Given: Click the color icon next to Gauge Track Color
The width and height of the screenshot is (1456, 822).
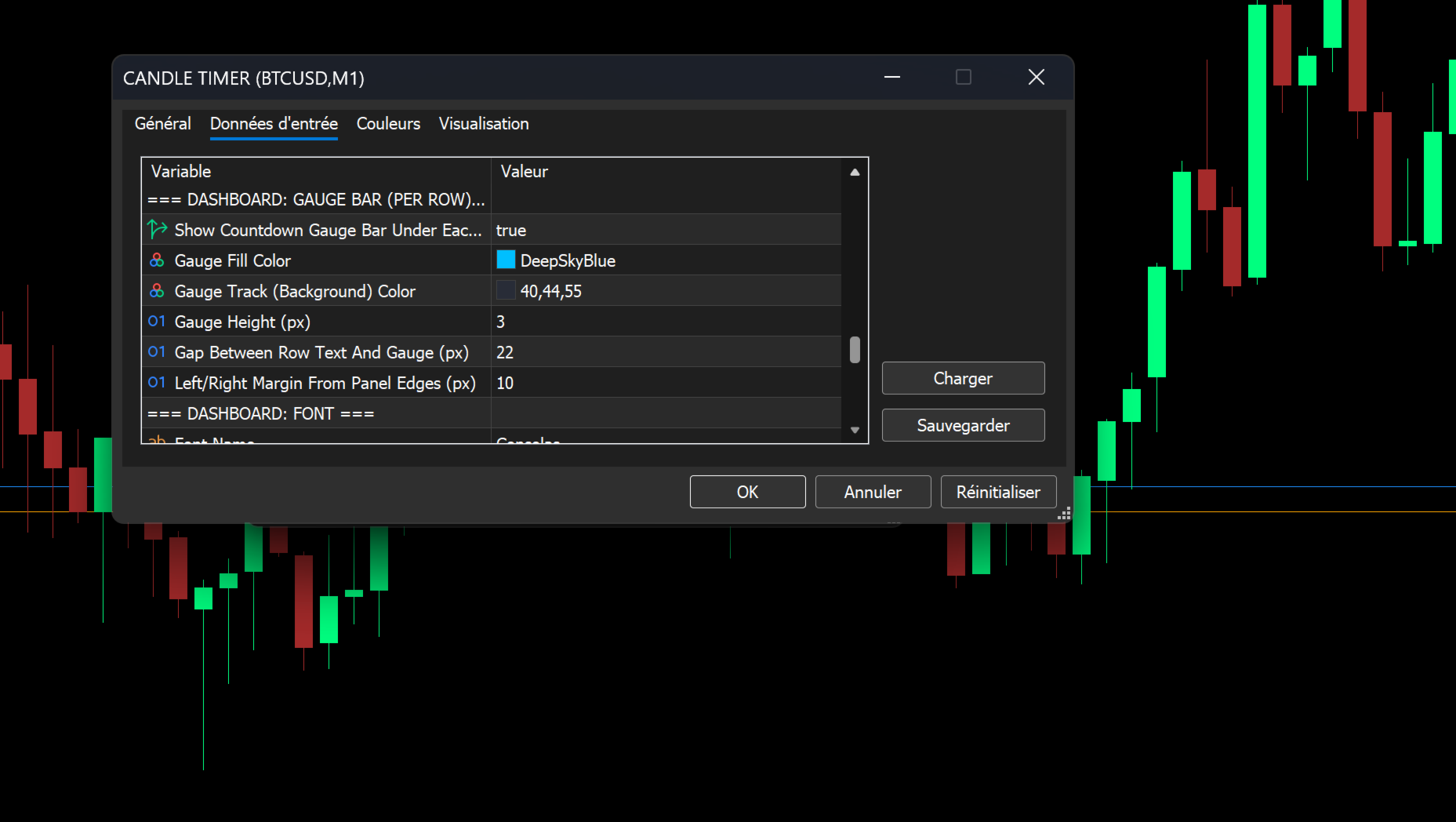Looking at the screenshot, I should [x=157, y=290].
